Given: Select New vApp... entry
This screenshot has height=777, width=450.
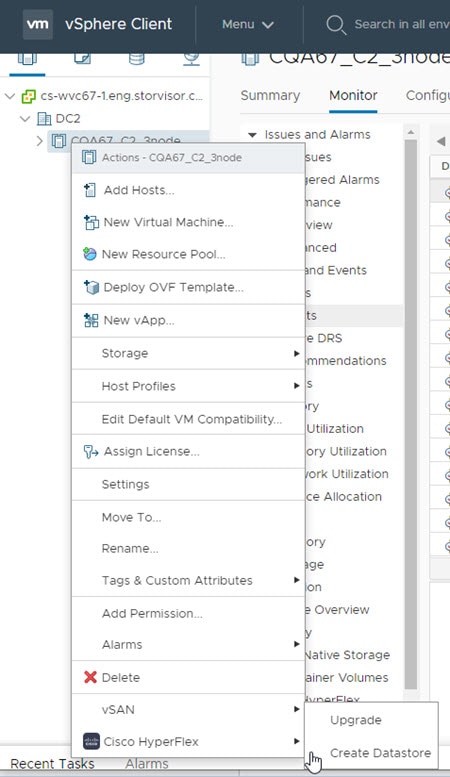Looking at the screenshot, I should click(x=188, y=320).
